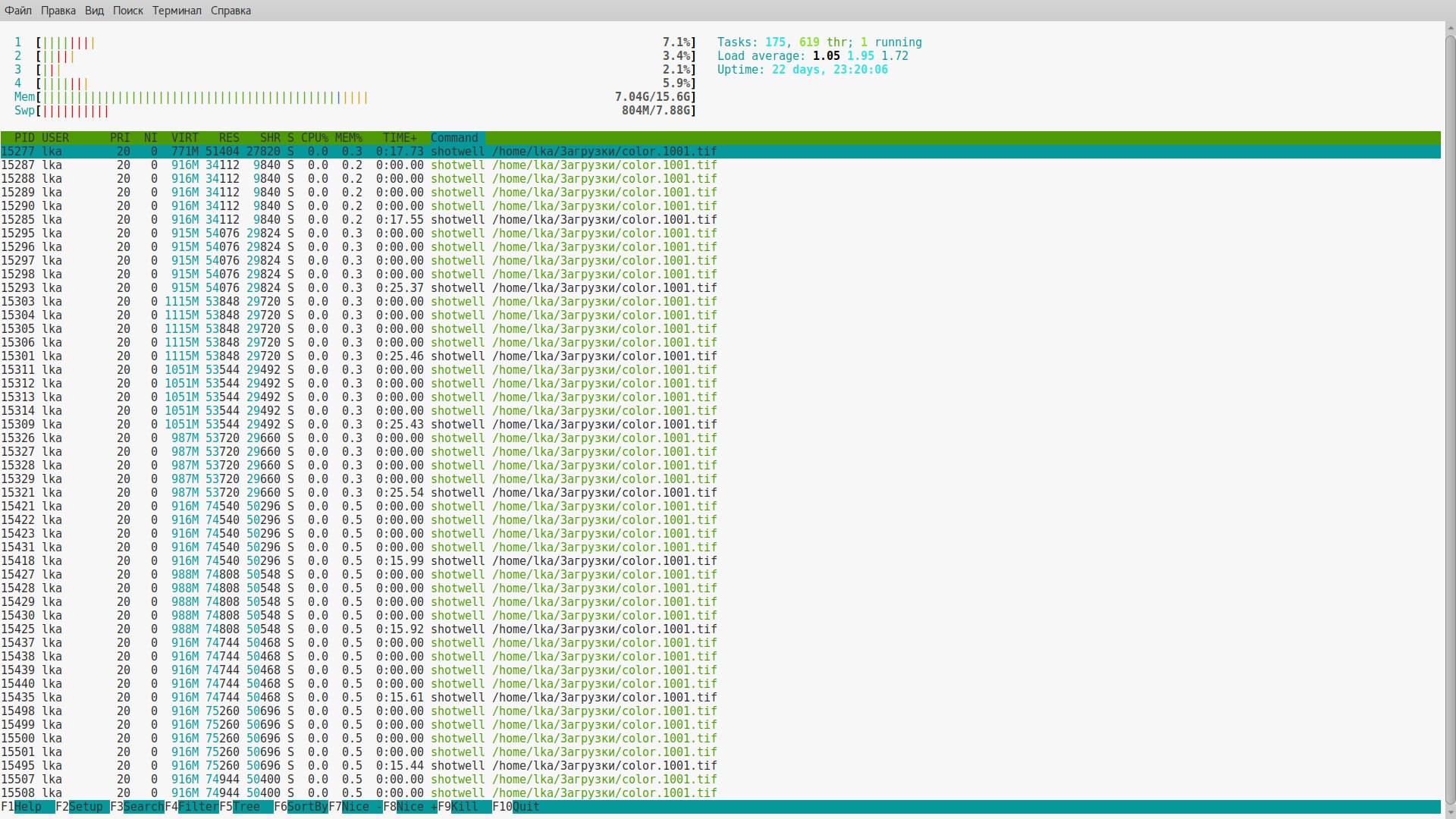Sort by the VIRT column header
Viewport: 1456px width, 819px height.
[185, 138]
